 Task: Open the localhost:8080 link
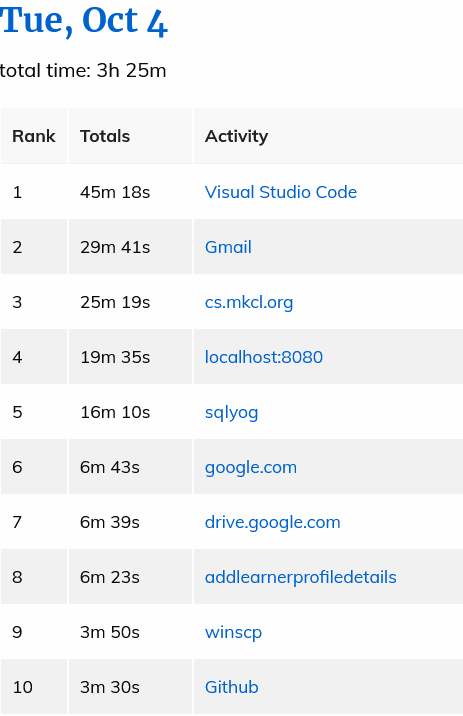(x=263, y=357)
